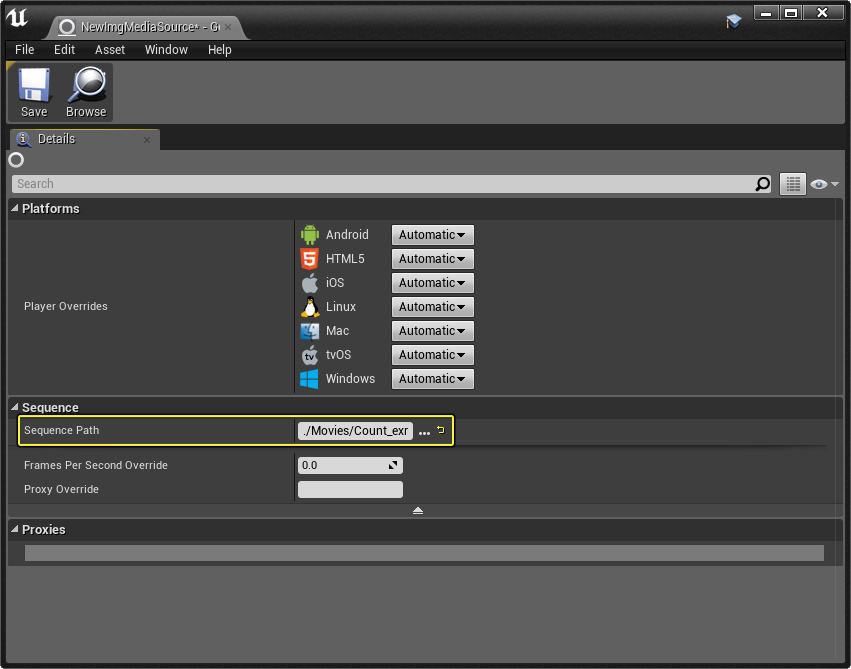Screen dimensions: 851x669
Task: Open the Window menu
Action: [x=166, y=49]
